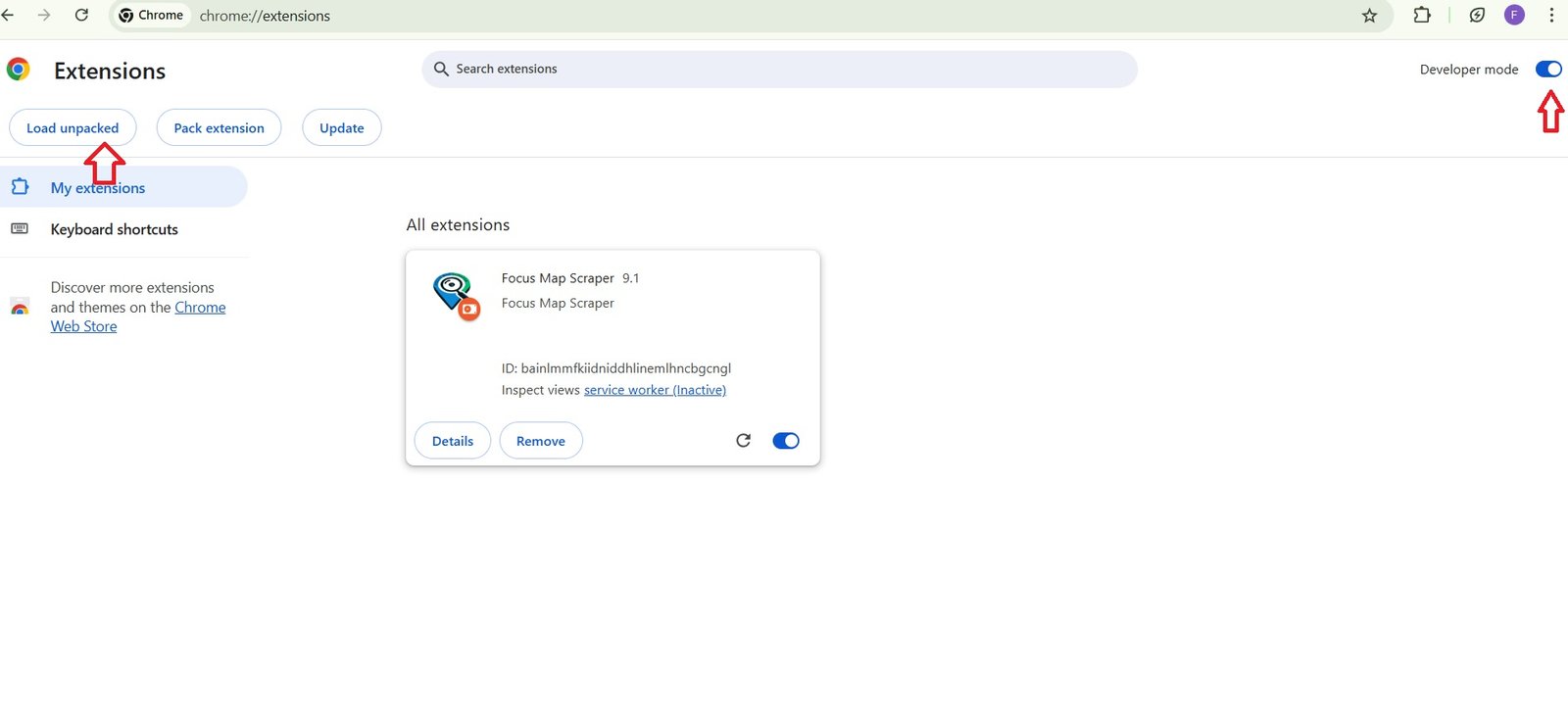Click the Pack extension button
This screenshot has width=1568, height=725.
tap(219, 127)
